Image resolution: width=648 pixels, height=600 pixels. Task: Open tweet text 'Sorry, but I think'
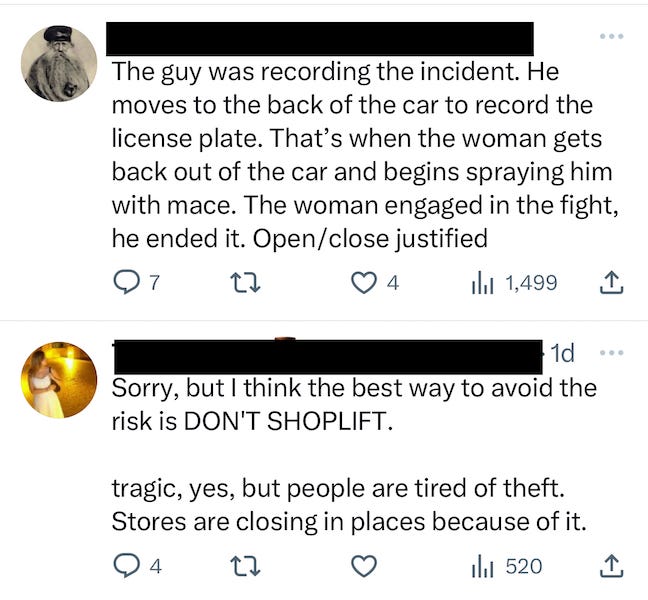pos(354,405)
